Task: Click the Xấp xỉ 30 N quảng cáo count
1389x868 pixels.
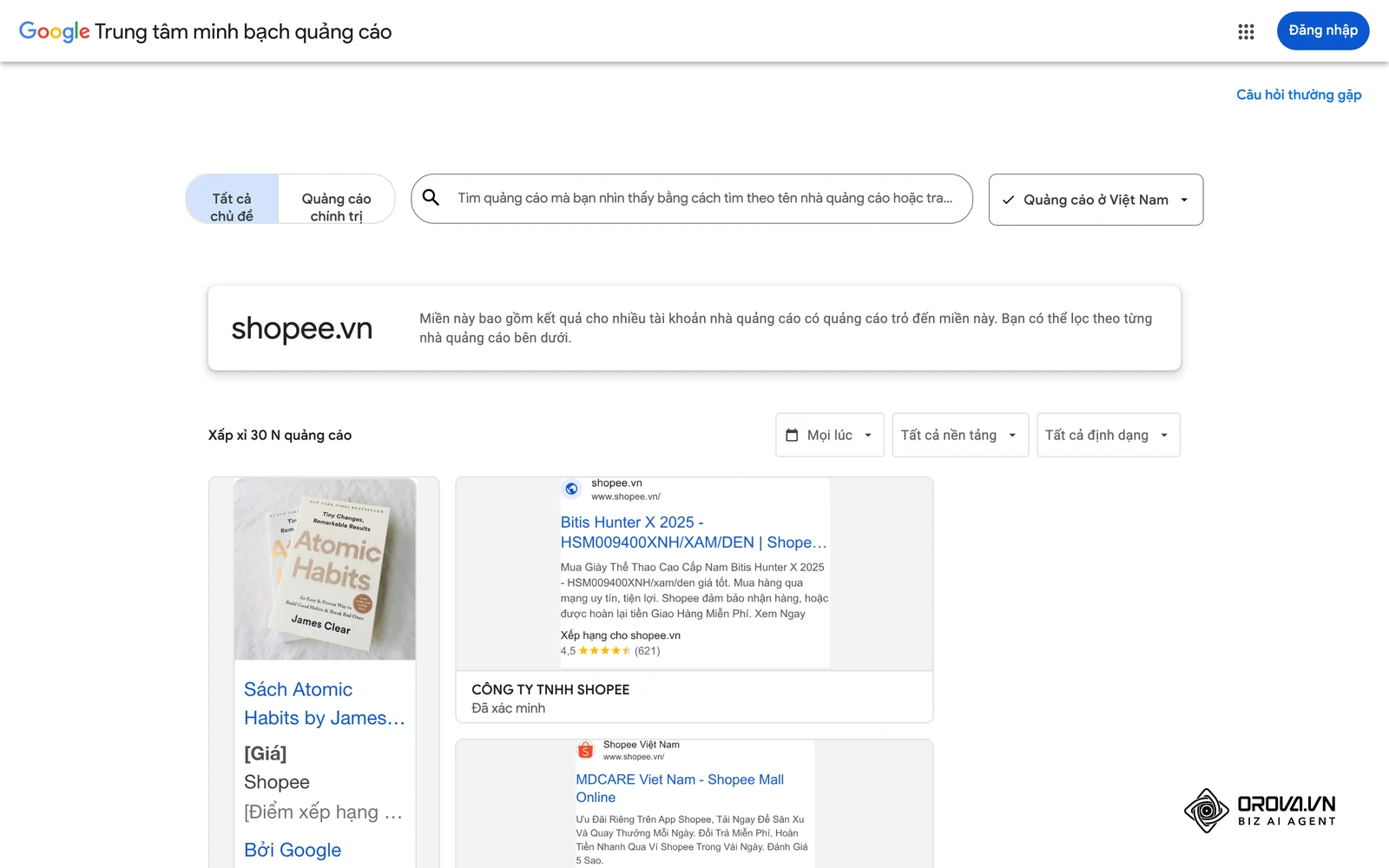Action: 280,435
